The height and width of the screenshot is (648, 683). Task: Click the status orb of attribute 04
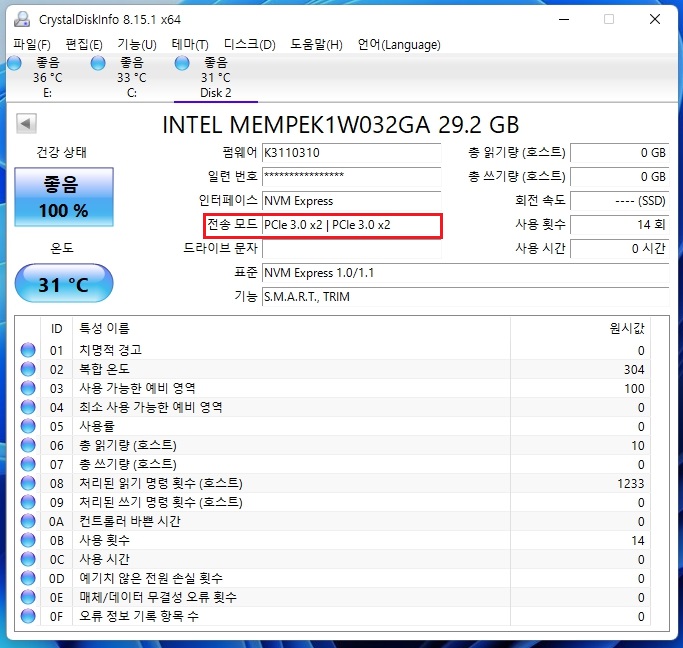coord(28,407)
